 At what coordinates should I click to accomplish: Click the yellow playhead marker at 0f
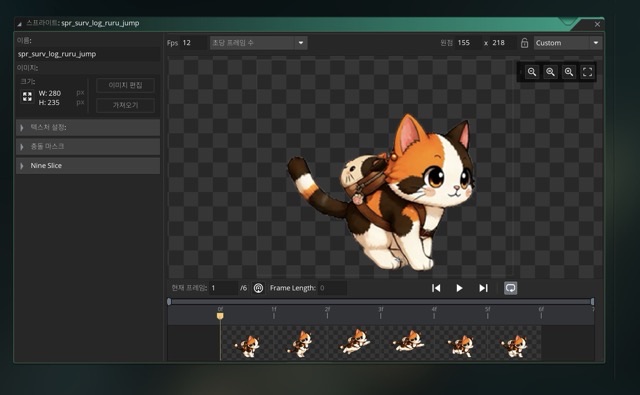[x=220, y=315]
